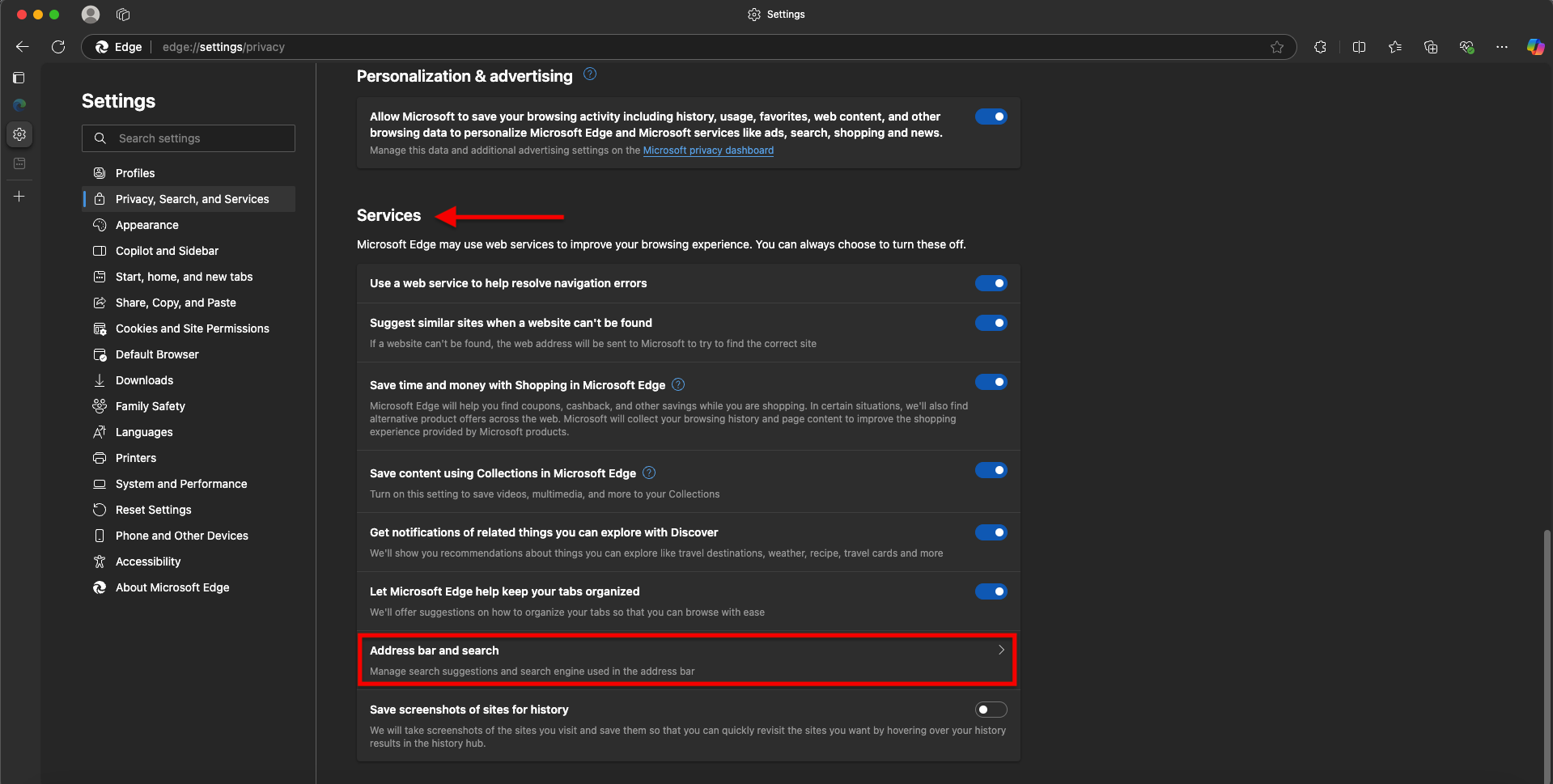Open Family Safety settings
The image size is (1553, 784).
coord(189,406)
